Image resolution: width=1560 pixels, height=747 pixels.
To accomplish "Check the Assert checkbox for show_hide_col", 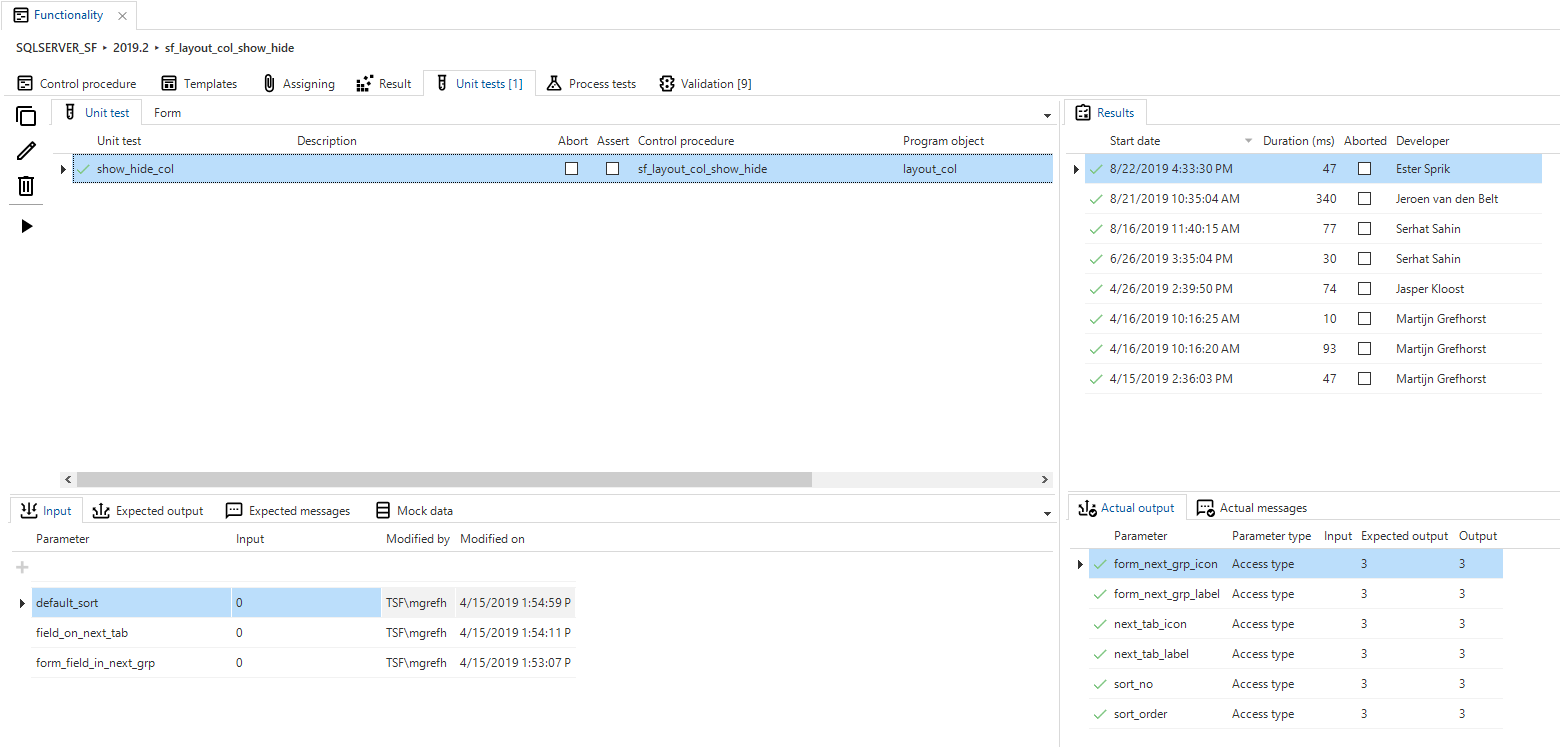I will [612, 168].
